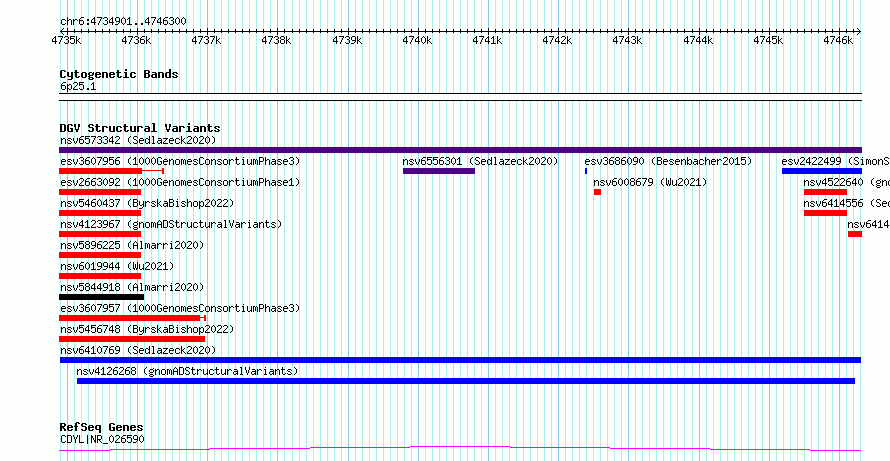The width and height of the screenshot is (890, 461).
Task: Click the 4742k ruler position
Action: pyautogui.click(x=557, y=40)
